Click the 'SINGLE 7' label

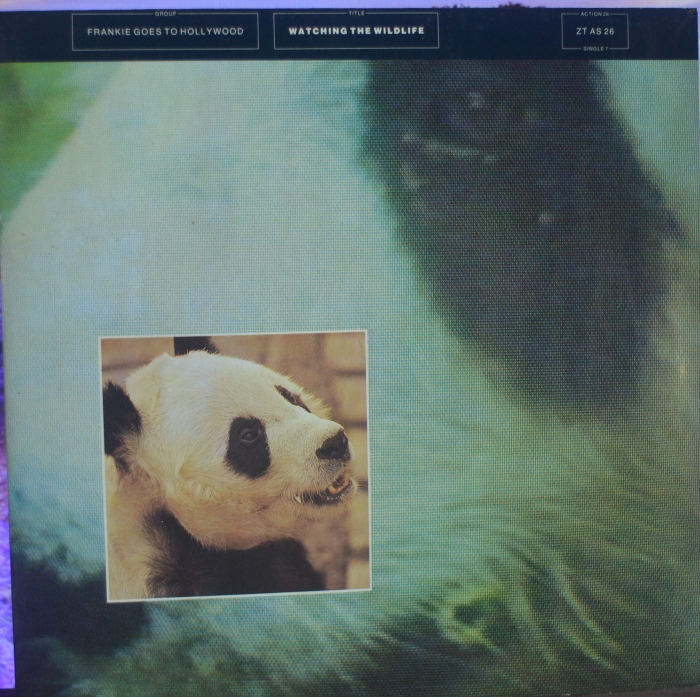tap(595, 49)
